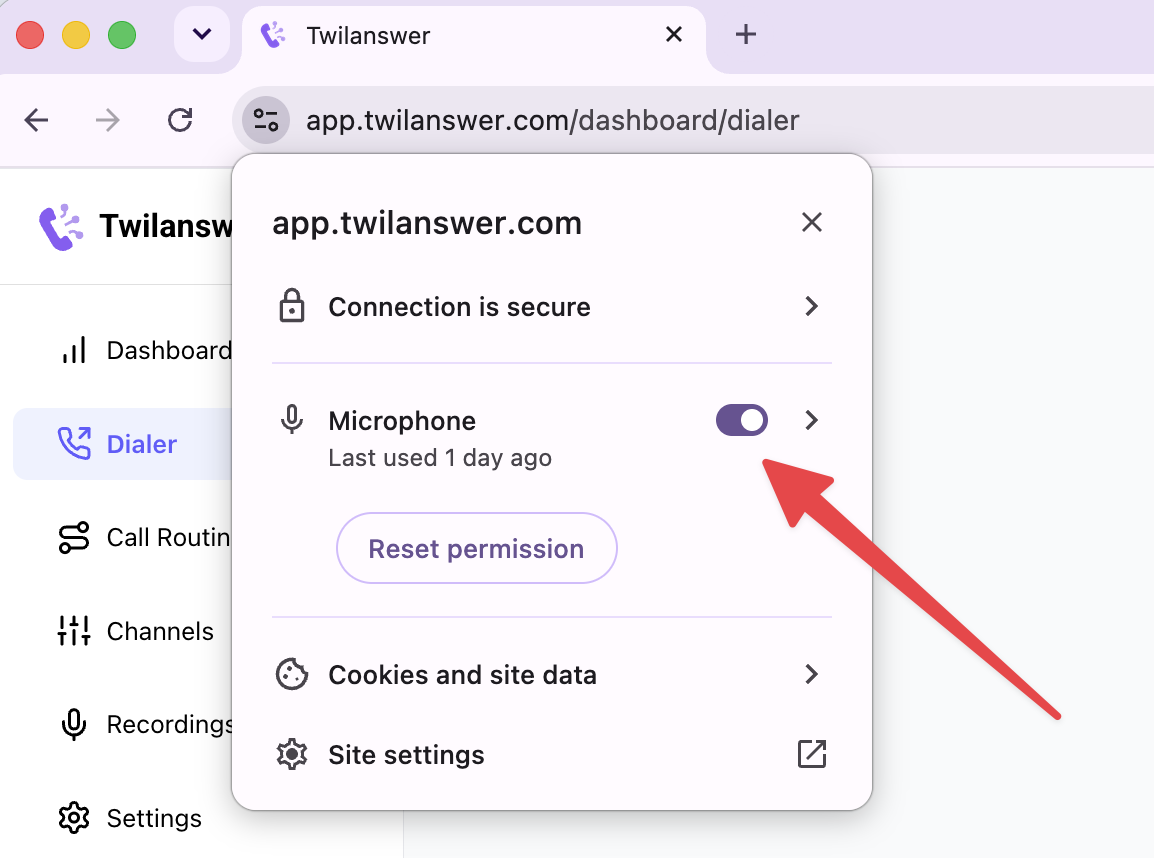Open Site settings external link icon
The width and height of the screenshot is (1154, 858).
coord(812,754)
